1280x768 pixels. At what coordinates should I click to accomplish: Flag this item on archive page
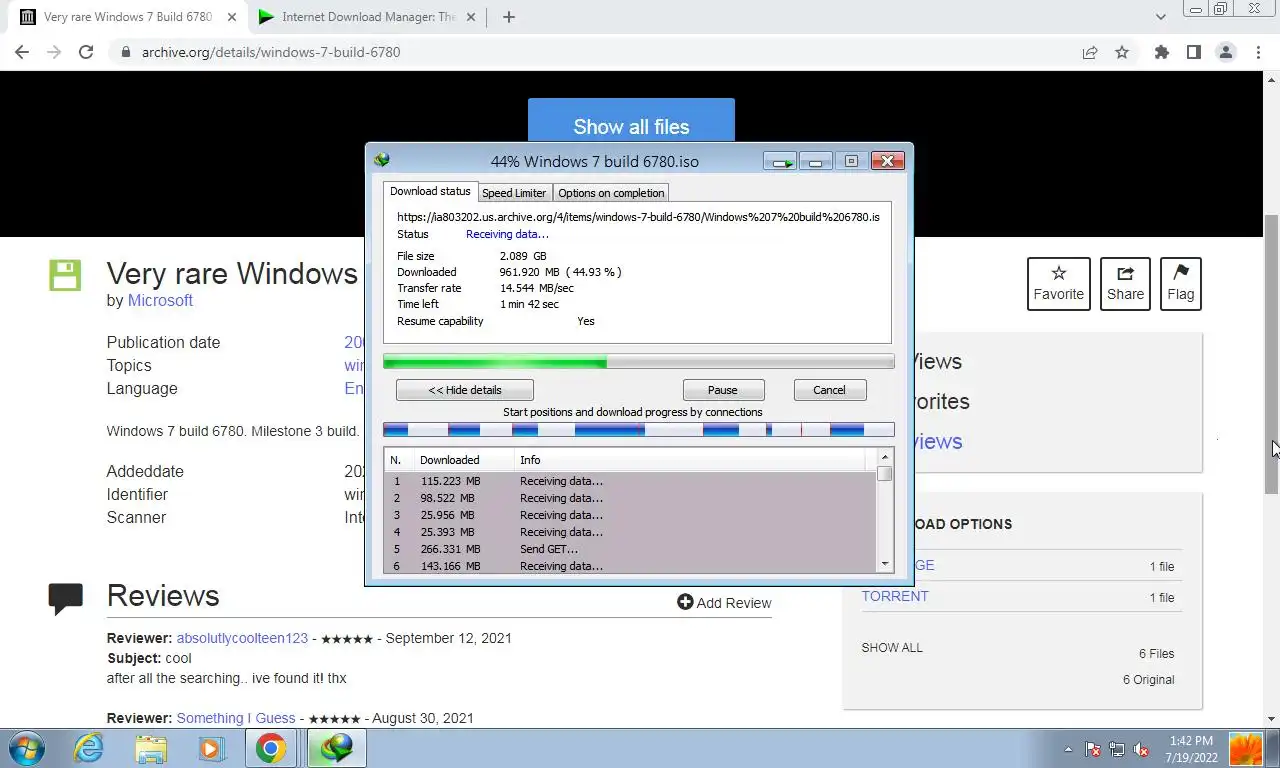tap(1180, 283)
